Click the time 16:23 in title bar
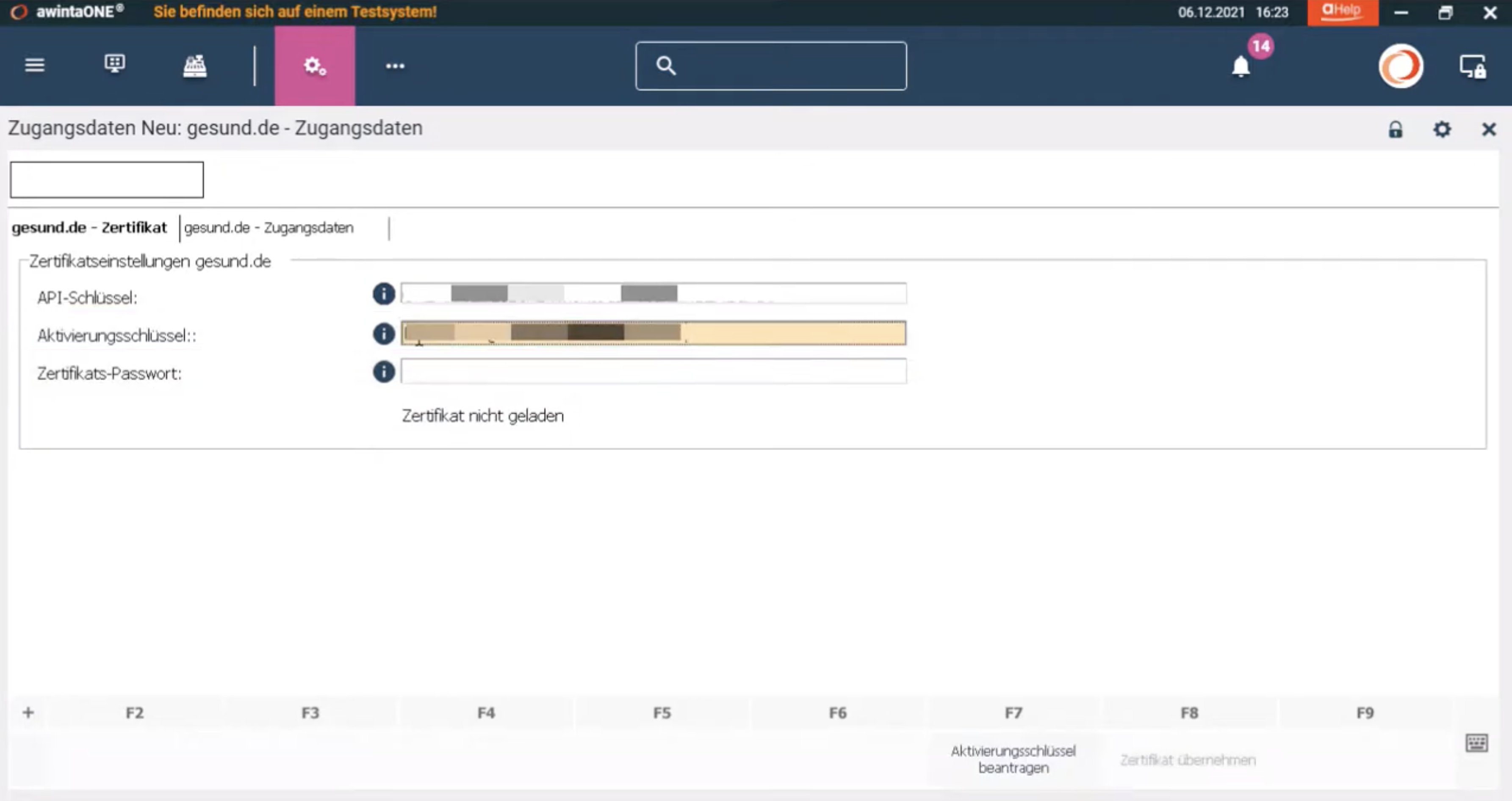The image size is (1512, 801). 1272,12
